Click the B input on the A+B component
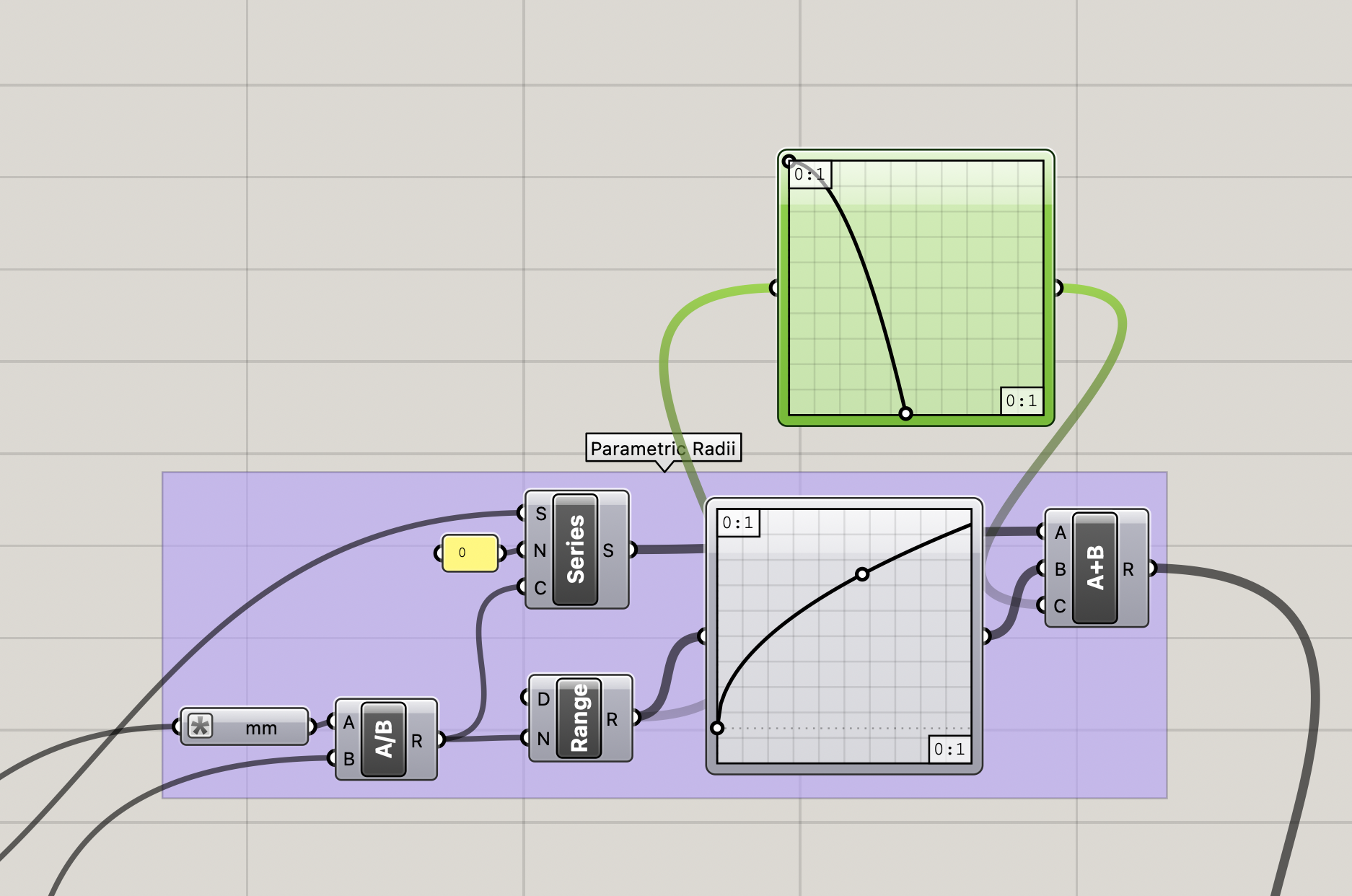The image size is (1352, 896). click(x=1060, y=569)
